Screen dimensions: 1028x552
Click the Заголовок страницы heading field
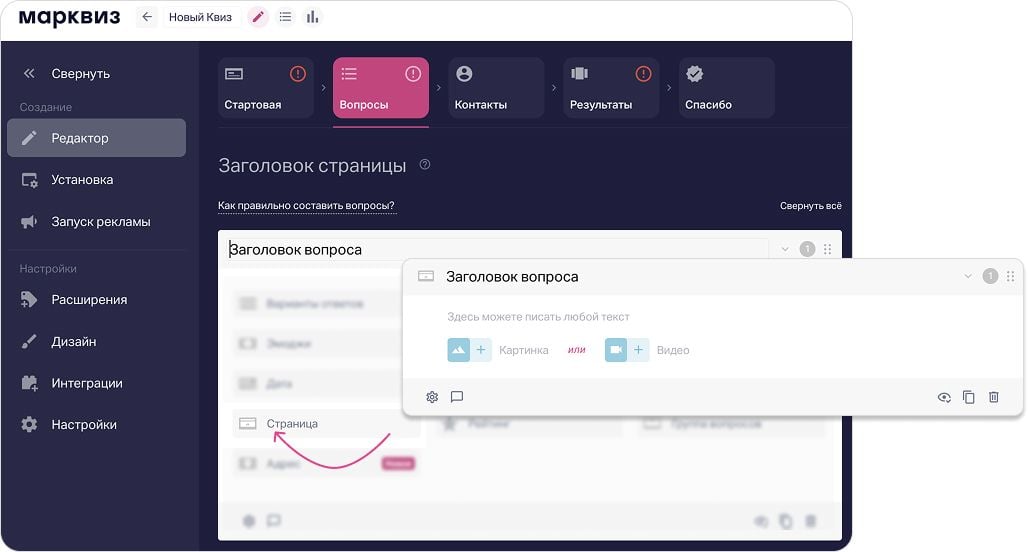point(312,165)
